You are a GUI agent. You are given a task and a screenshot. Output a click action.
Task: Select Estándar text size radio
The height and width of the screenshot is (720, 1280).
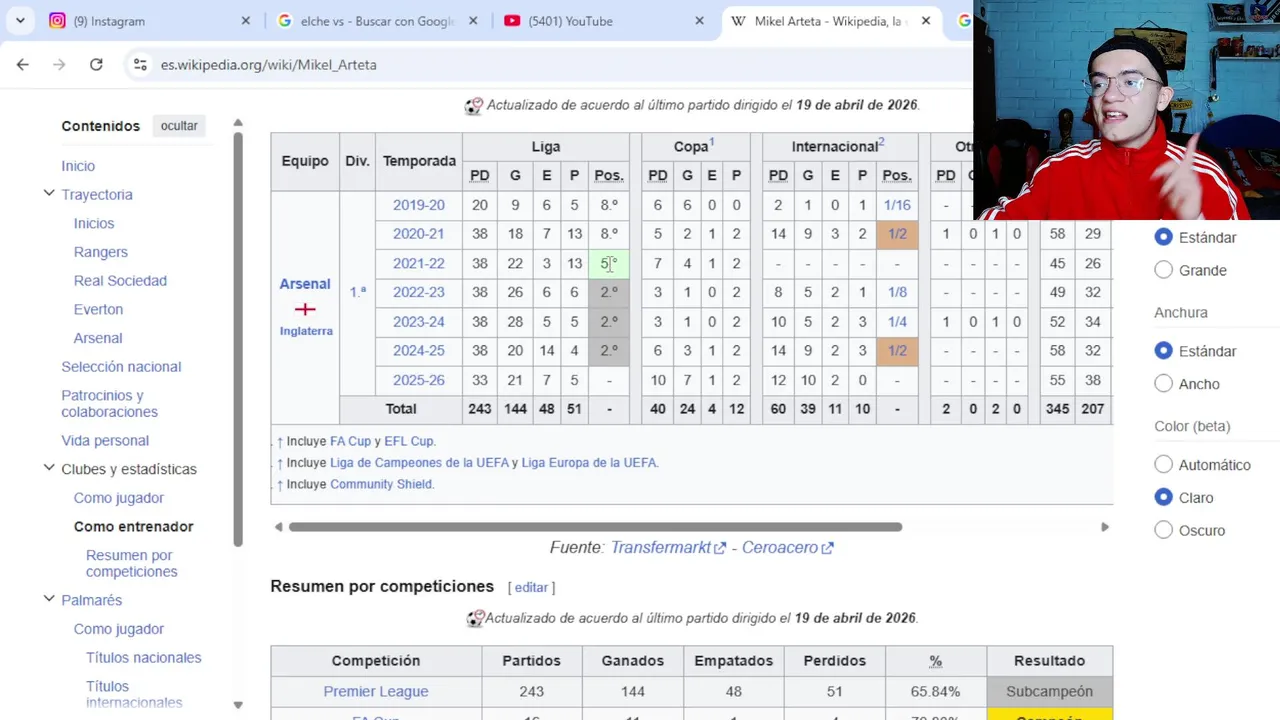(x=1163, y=237)
